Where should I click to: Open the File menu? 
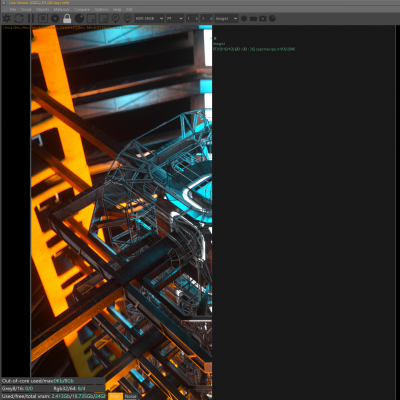point(13,9)
